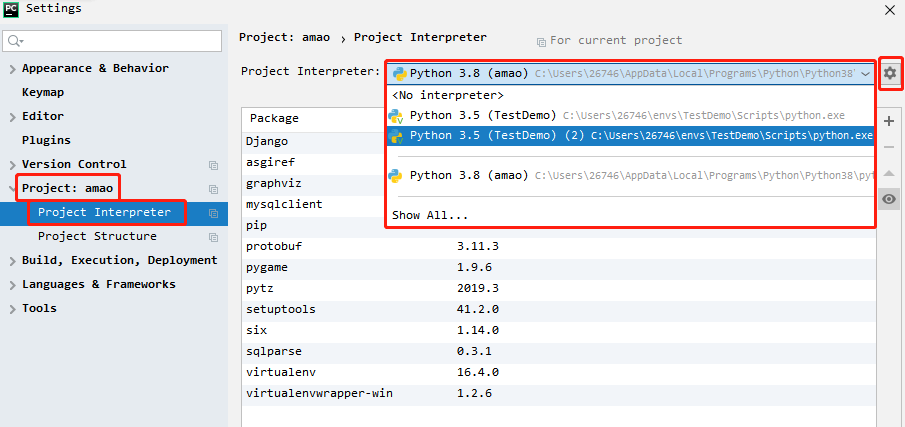This screenshot has width=905, height=427.
Task: Open the Project Interpreter combo box
Action: (x=630, y=73)
